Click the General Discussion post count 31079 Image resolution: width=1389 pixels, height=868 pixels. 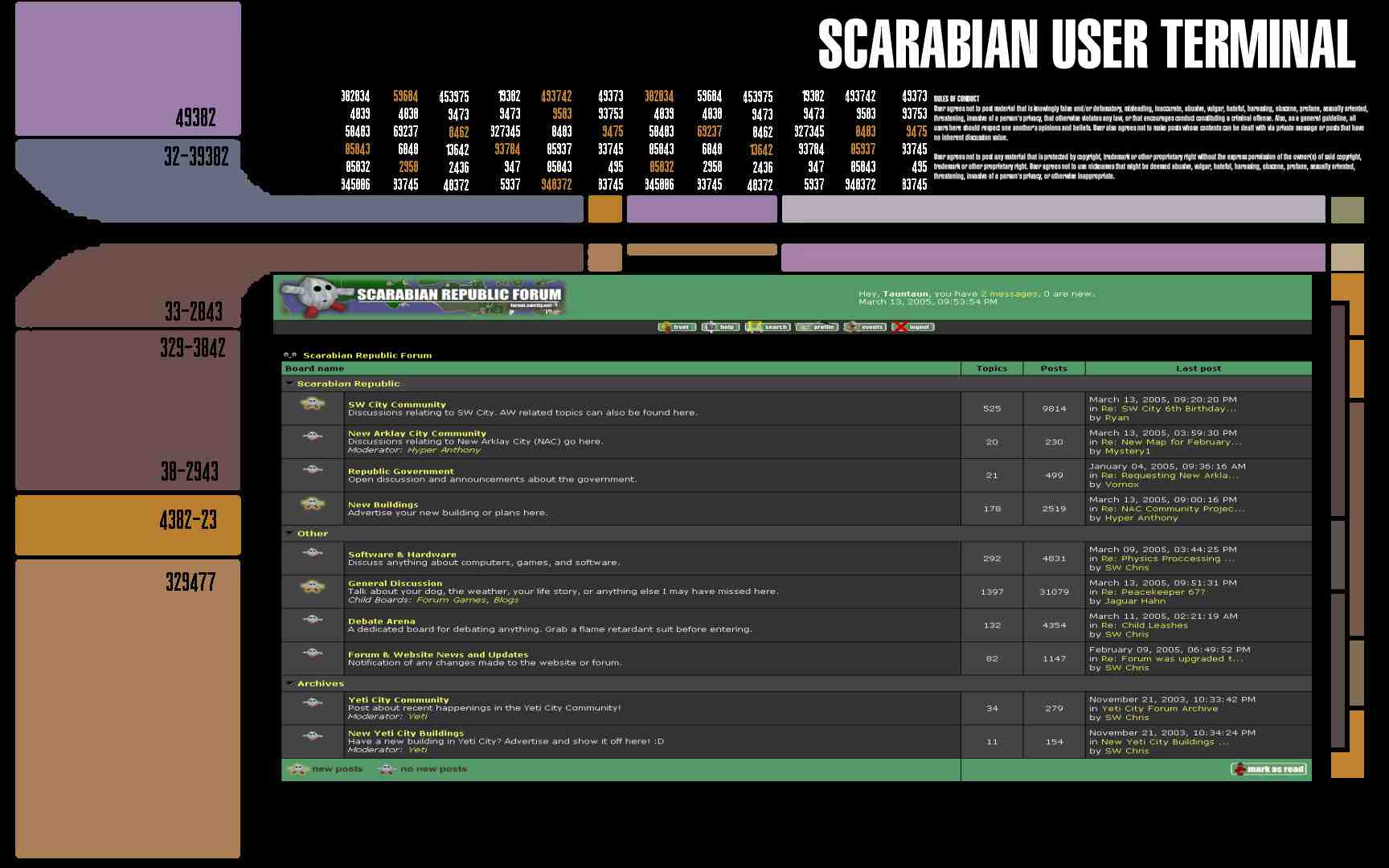coord(1054,592)
